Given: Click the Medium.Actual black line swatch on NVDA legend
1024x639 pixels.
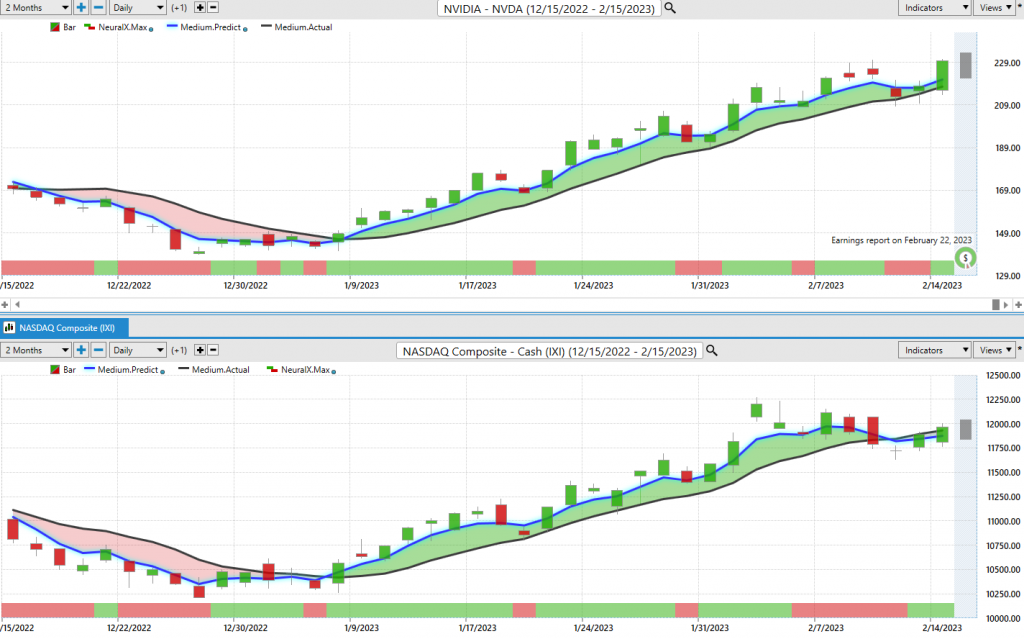Looking at the screenshot, I should pyautogui.click(x=266, y=27).
